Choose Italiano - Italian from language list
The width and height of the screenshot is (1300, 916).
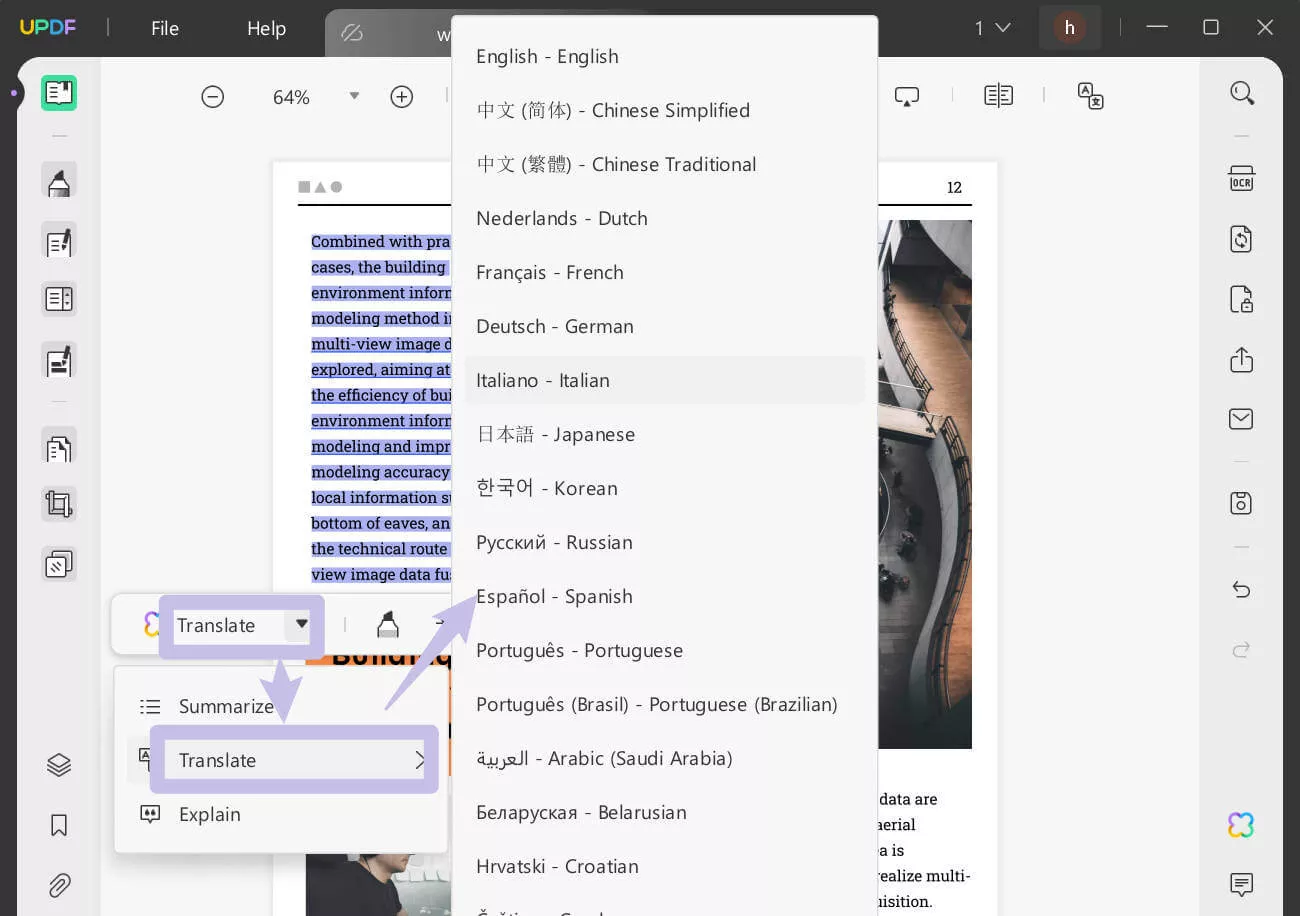[x=543, y=380]
